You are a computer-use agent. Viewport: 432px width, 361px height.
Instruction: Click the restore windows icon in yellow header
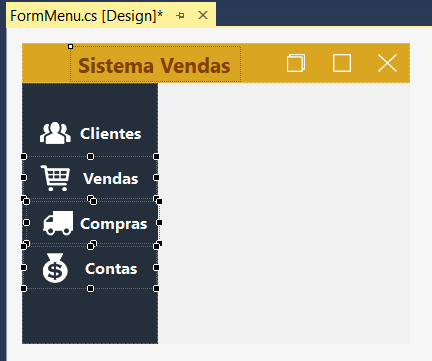pos(296,63)
